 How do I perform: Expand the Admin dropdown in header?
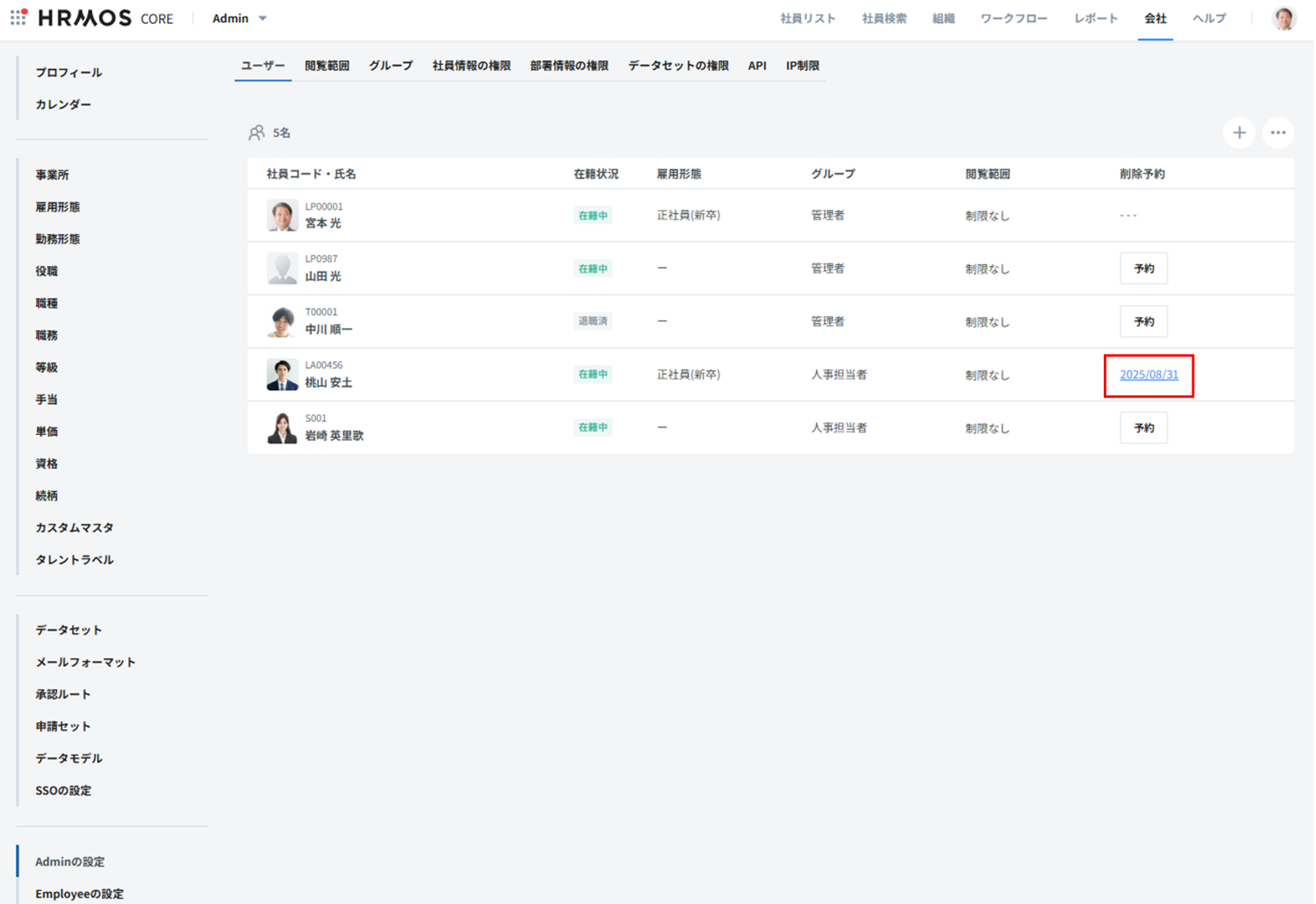239,18
